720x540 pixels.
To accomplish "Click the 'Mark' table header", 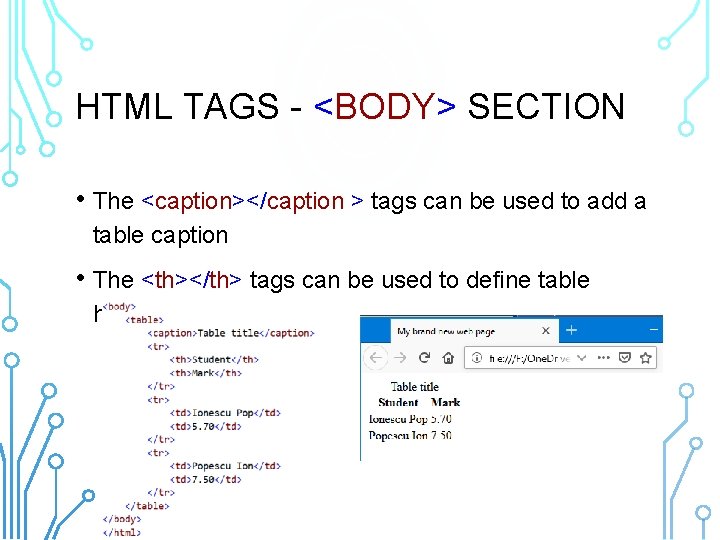I will coord(445,403).
